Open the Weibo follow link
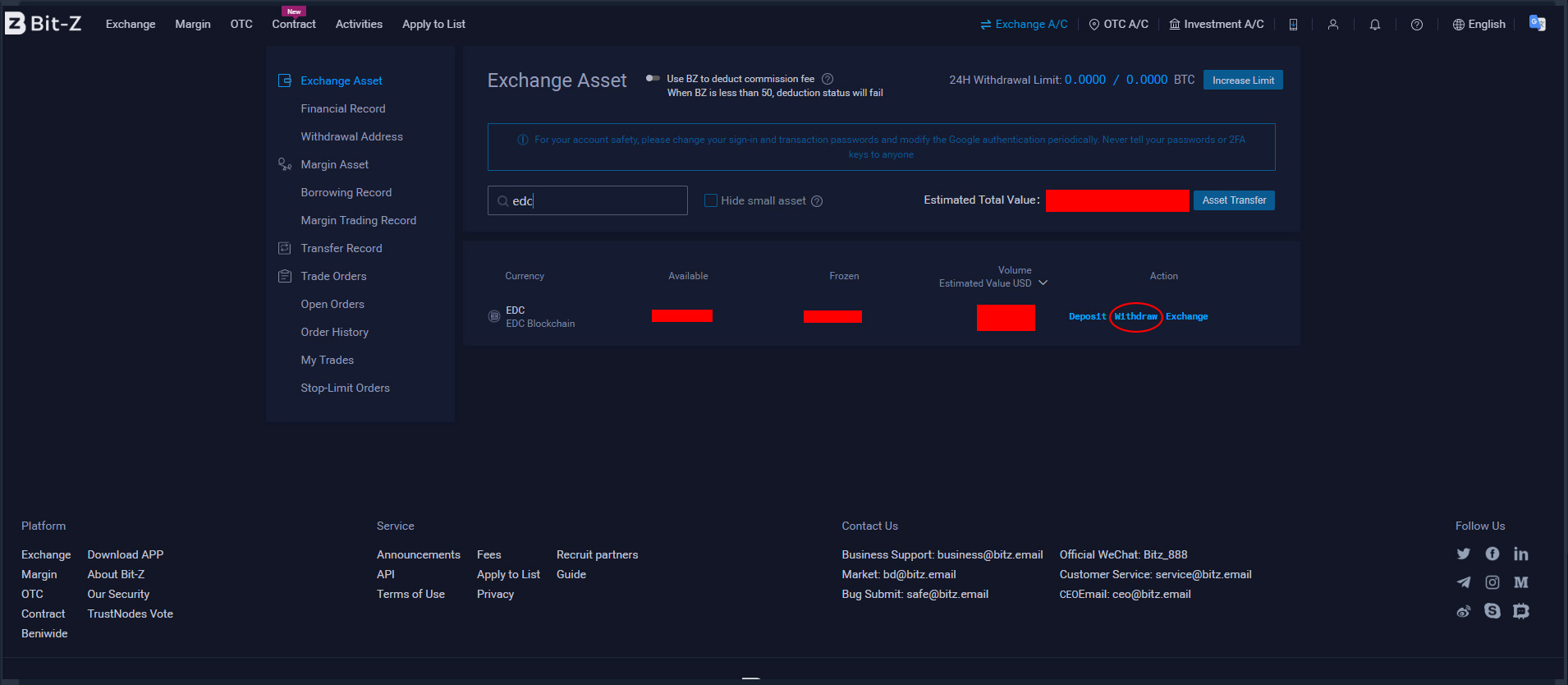This screenshot has width=1568, height=685. point(1464,611)
